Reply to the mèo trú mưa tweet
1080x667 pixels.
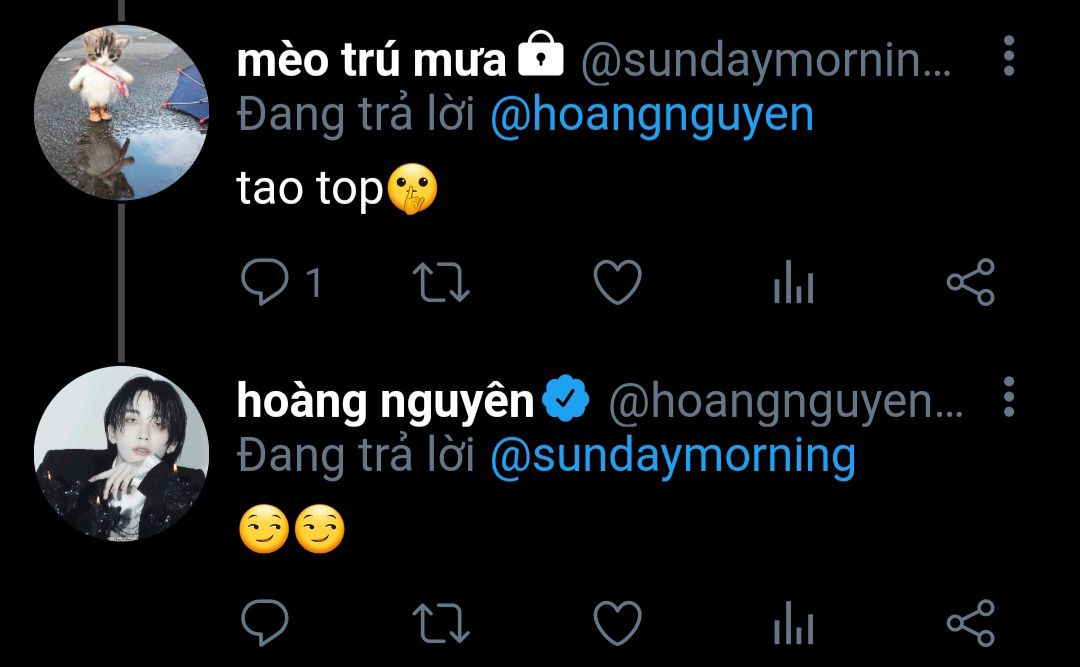click(266, 283)
